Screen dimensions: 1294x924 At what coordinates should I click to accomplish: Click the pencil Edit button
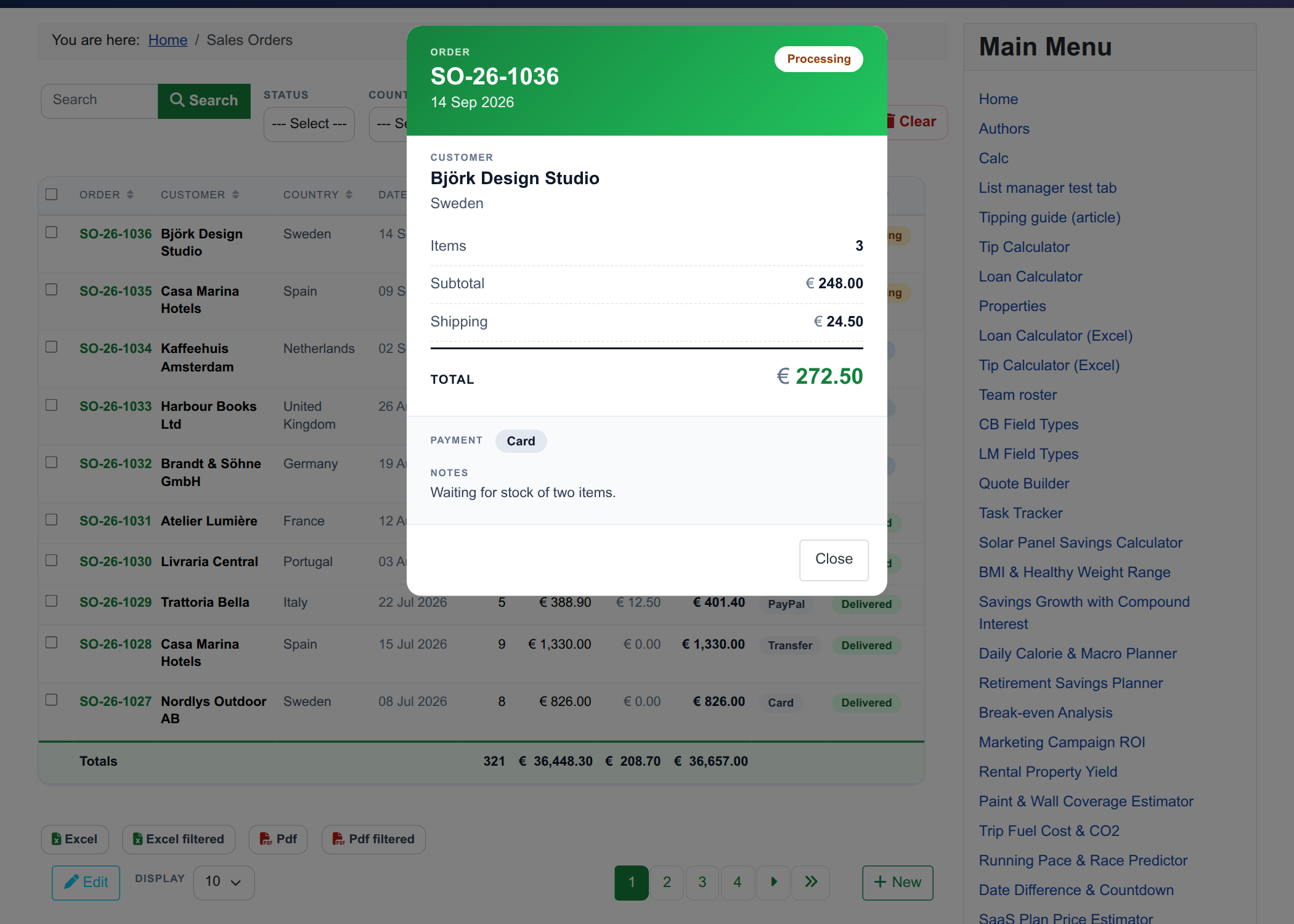click(86, 883)
